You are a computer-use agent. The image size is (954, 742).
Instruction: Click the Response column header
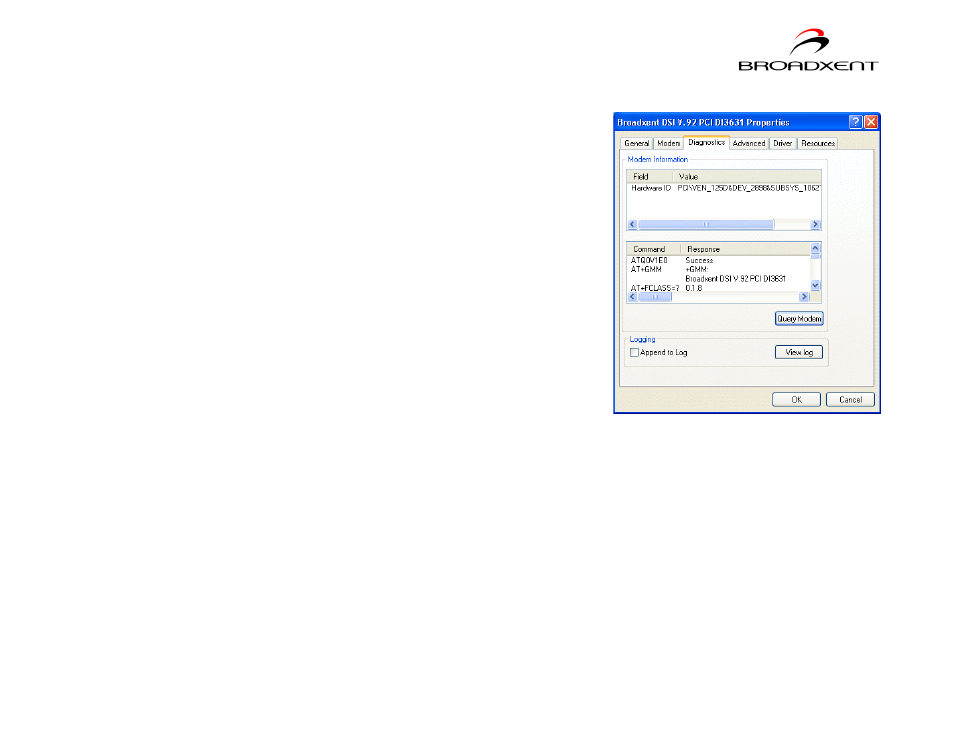pos(746,249)
